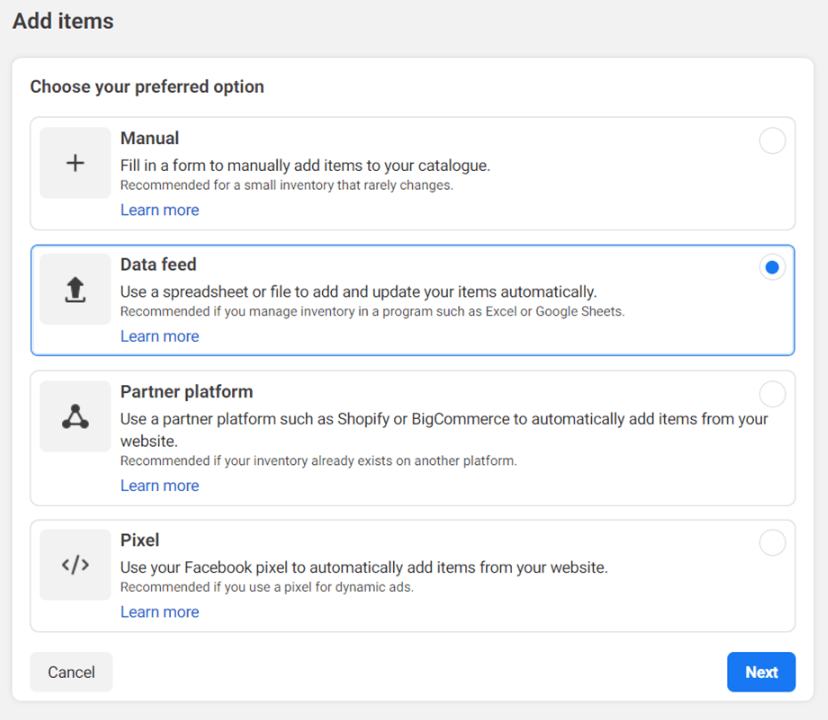Viewport: 828px width, 720px height.
Task: Click the Partner platform network icon
Action: (x=75, y=414)
